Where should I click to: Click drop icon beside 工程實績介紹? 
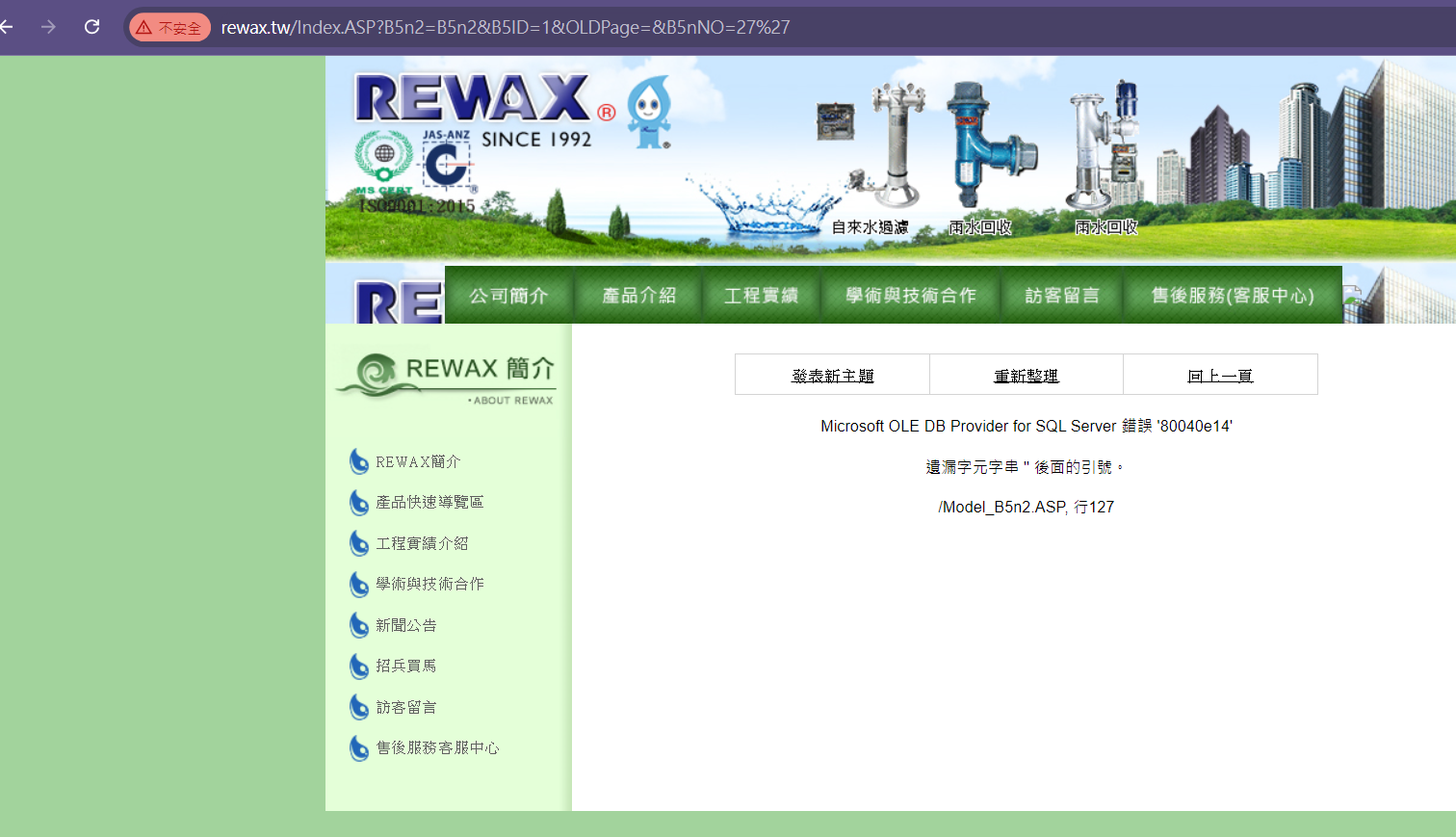tap(359, 543)
